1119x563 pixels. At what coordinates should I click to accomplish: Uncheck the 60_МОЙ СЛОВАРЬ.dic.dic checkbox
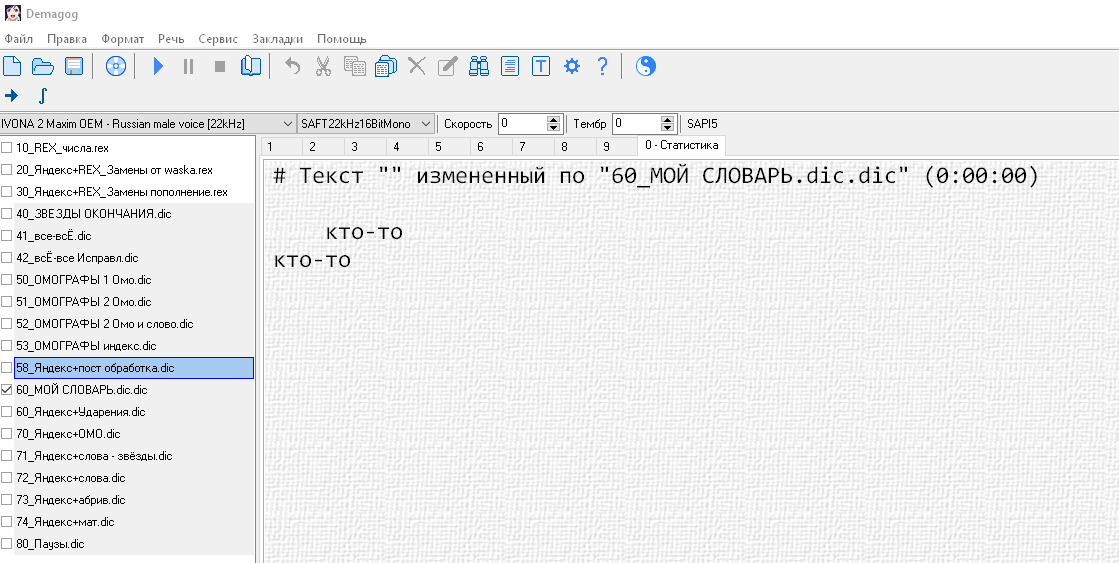[7, 390]
